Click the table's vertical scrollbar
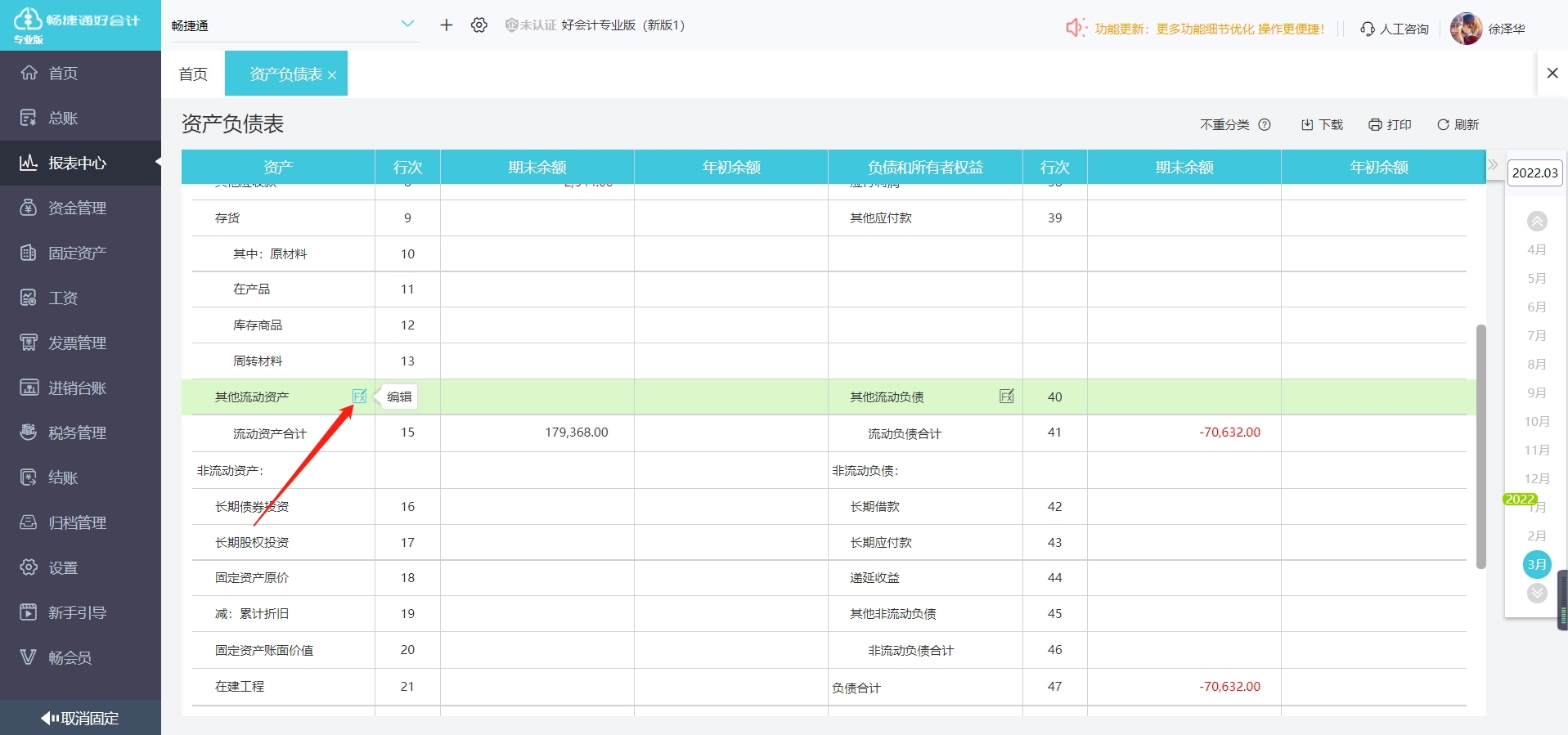This screenshot has width=1568, height=735. (x=1480, y=446)
